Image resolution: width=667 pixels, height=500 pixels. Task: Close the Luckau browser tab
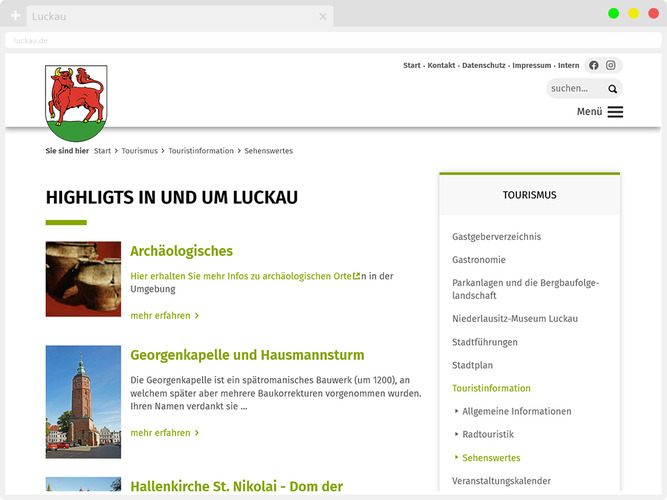click(322, 16)
